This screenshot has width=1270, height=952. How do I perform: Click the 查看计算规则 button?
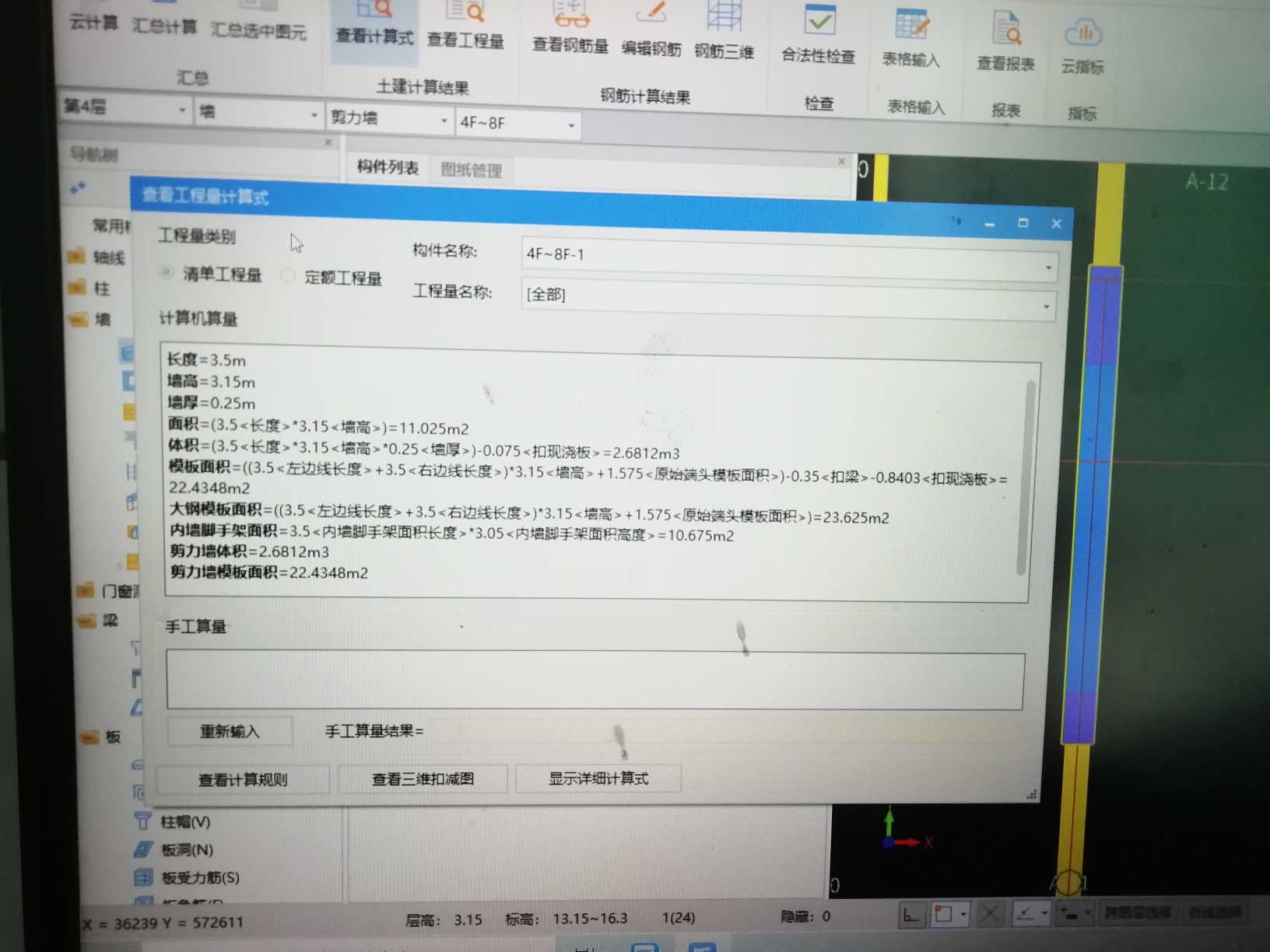tap(243, 779)
